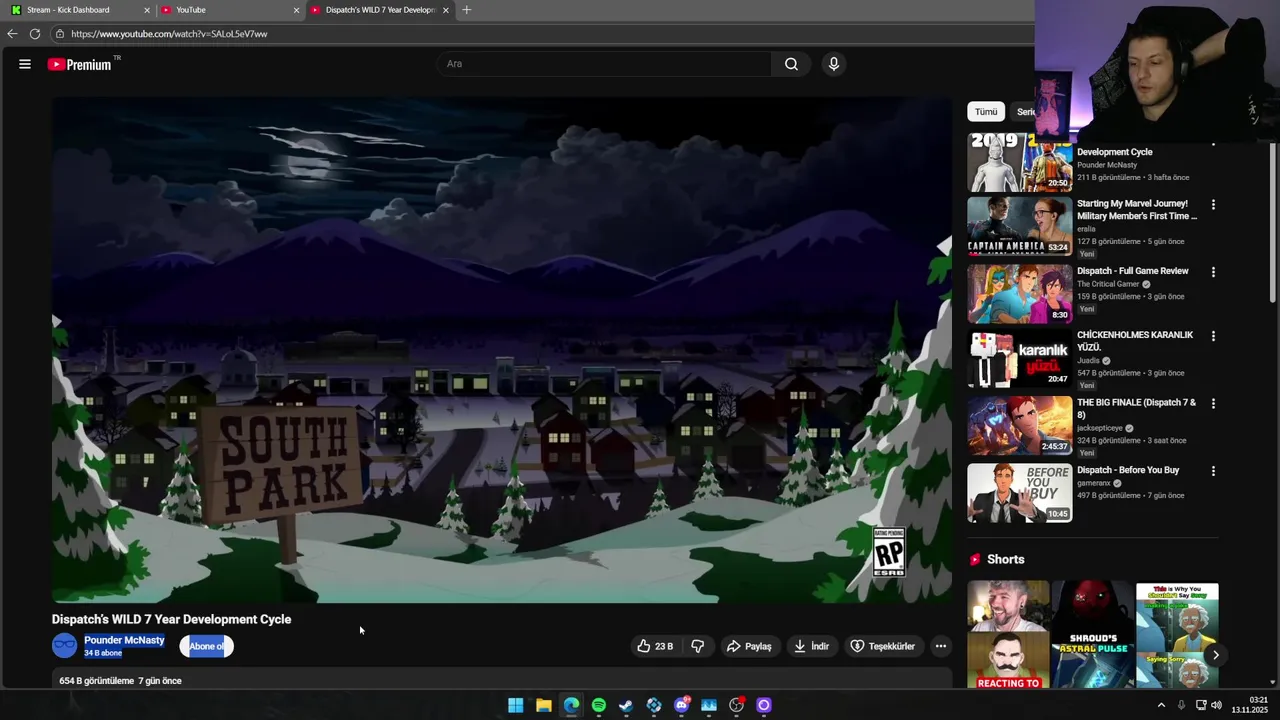Open CHİCKENHOLMES KARANLIK YÜZÜ thumbnail
Image resolution: width=1280 pixels, height=720 pixels.
coord(1019,358)
